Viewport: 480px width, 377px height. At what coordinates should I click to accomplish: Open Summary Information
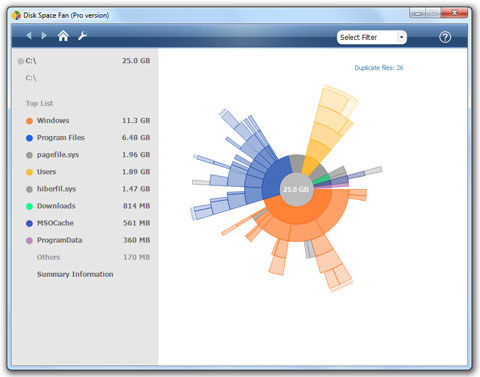tap(75, 274)
